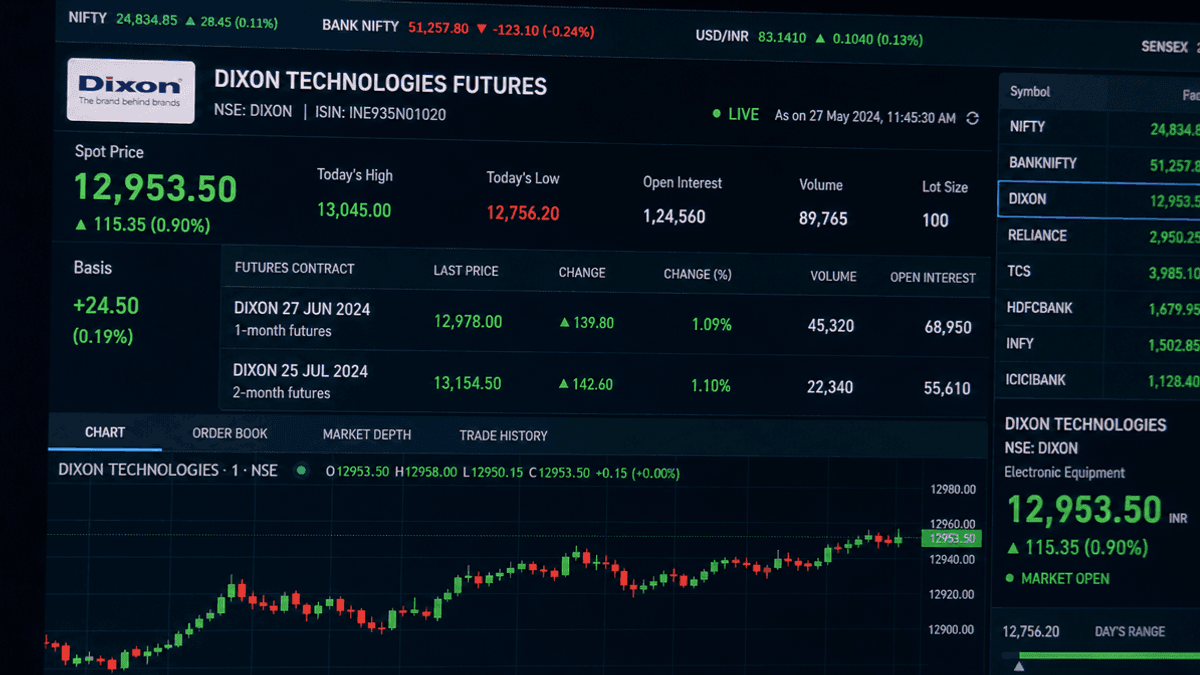This screenshot has height=675, width=1200.
Task: Click last price 12,978.00 of June contract
Action: [468, 322]
